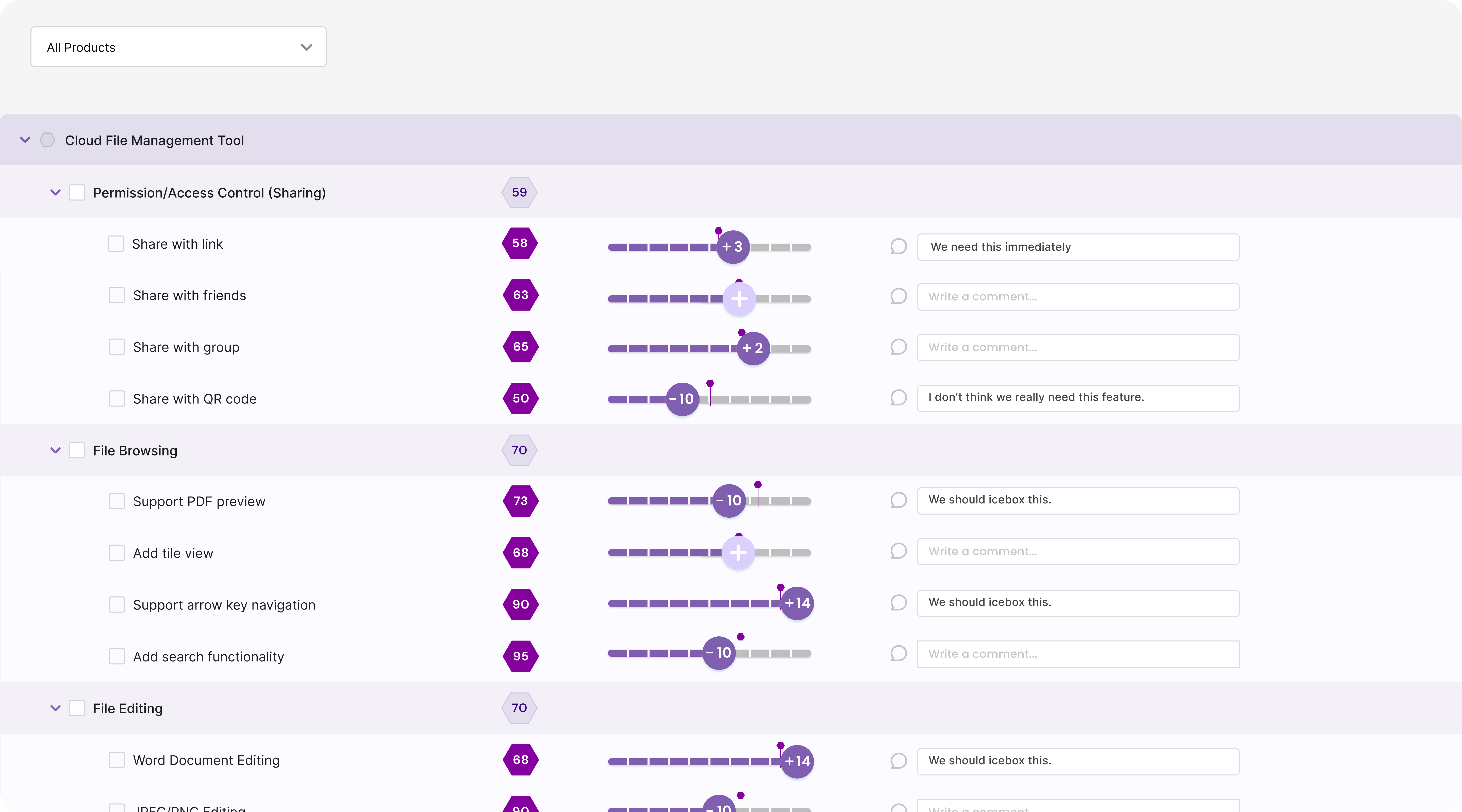Screen dimensions: 1462x812
Task: Click the 'Share with QR code' label
Action: [x=195, y=399]
